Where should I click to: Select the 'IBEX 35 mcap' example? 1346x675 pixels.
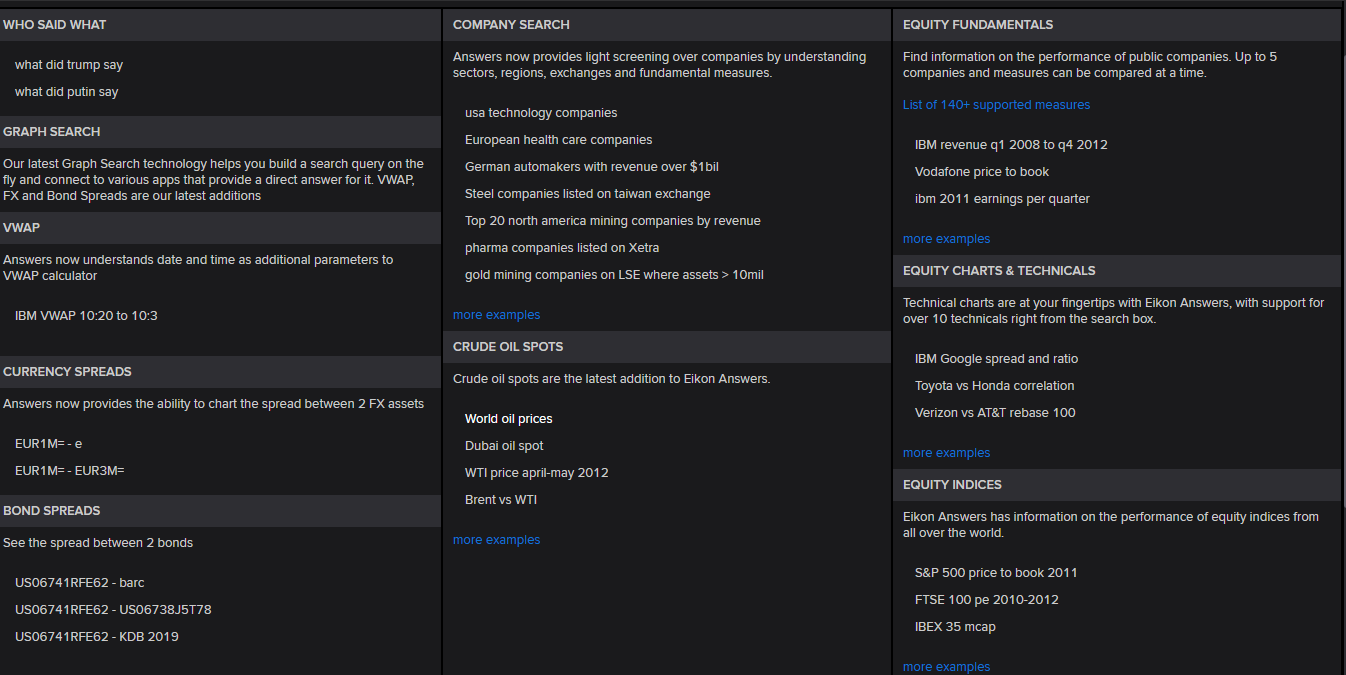pos(955,627)
